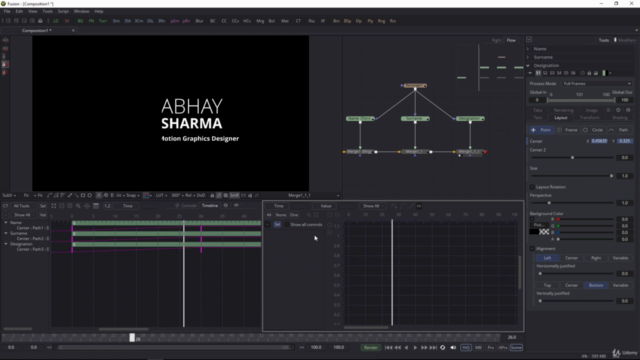This screenshot has height=360, width=640.
Task: Open the Script menu
Action: tap(63, 11)
